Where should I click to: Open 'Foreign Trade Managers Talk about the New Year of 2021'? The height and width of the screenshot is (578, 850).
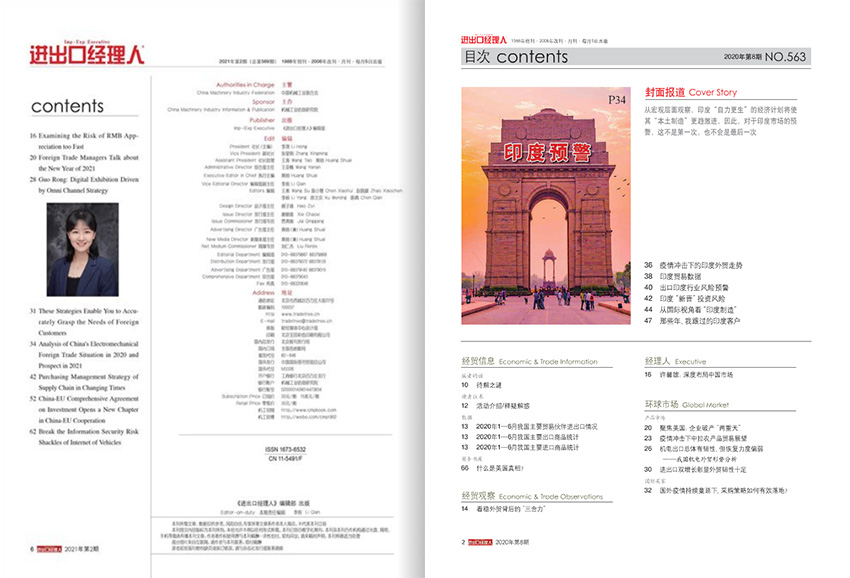click(x=84, y=163)
